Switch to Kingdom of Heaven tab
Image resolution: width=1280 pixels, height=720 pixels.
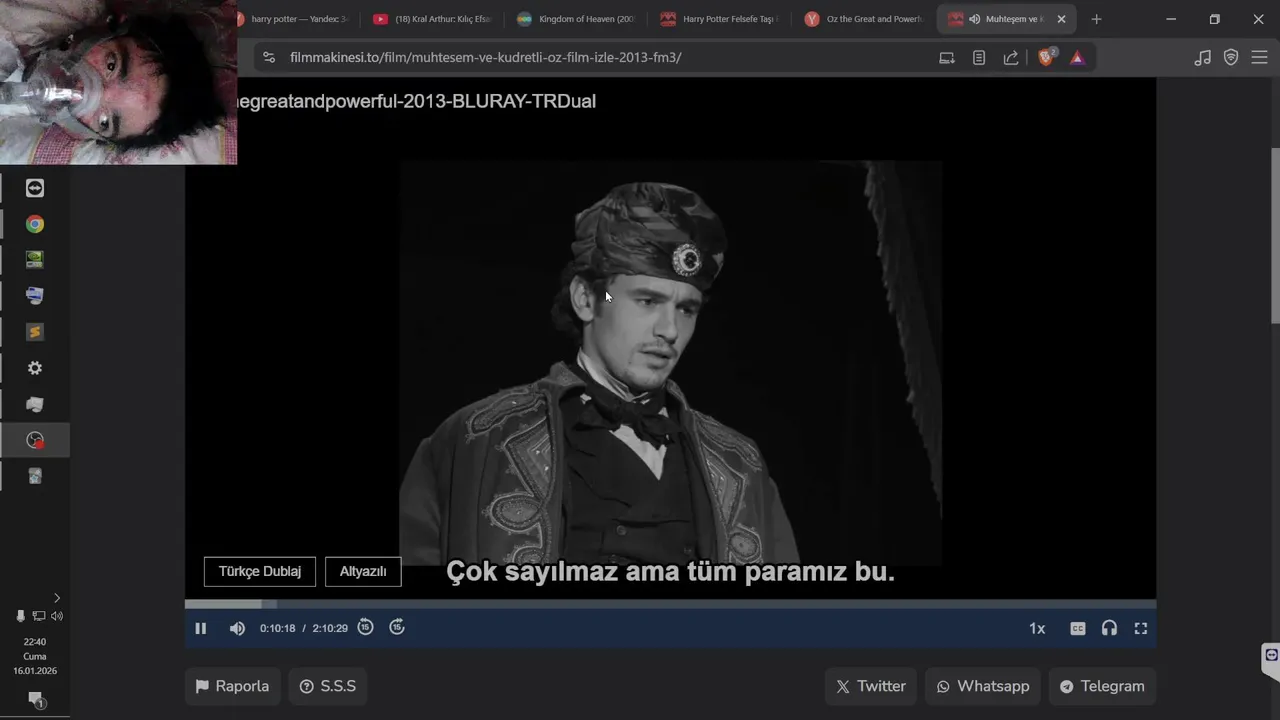576,19
